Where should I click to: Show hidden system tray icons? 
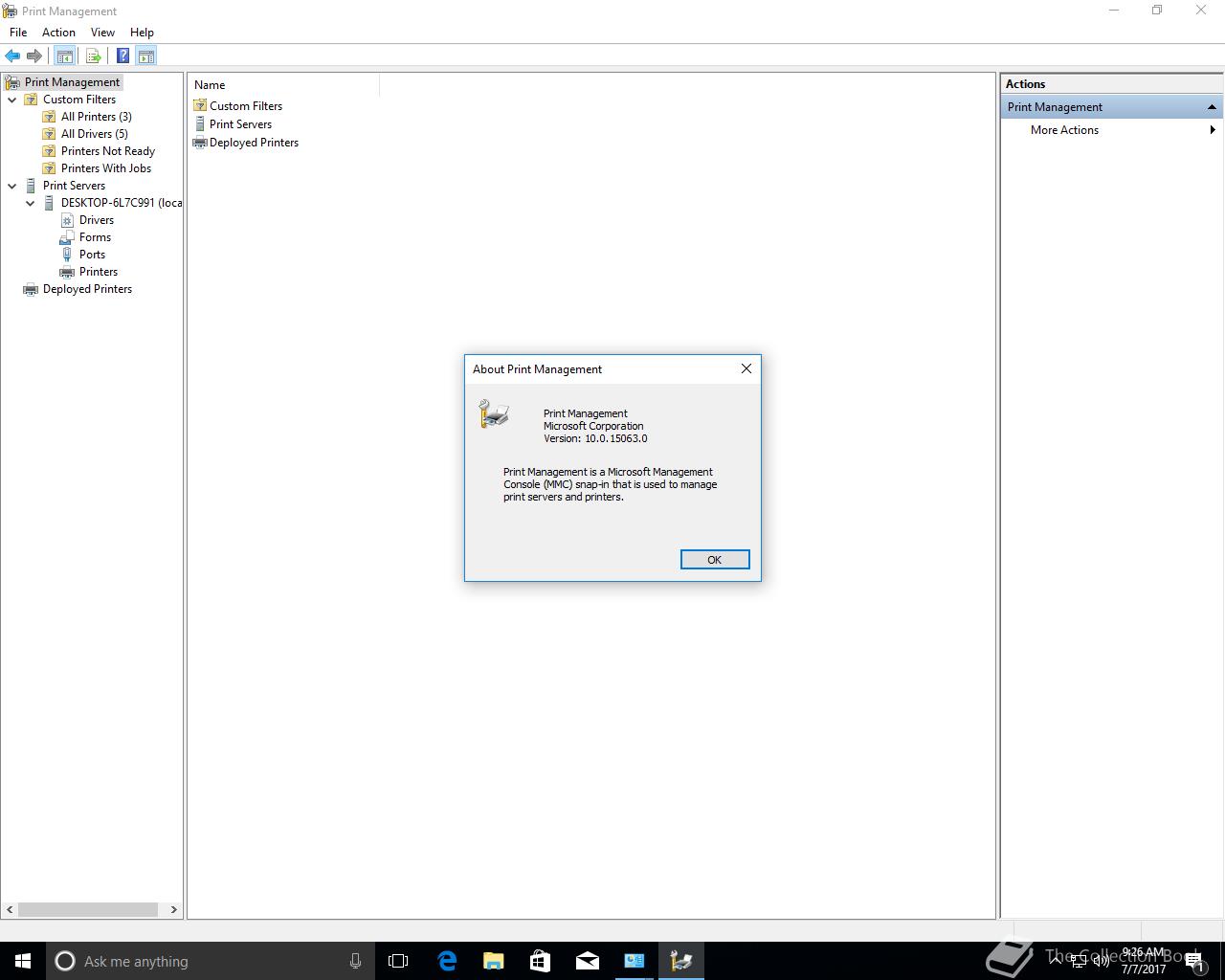click(1055, 961)
